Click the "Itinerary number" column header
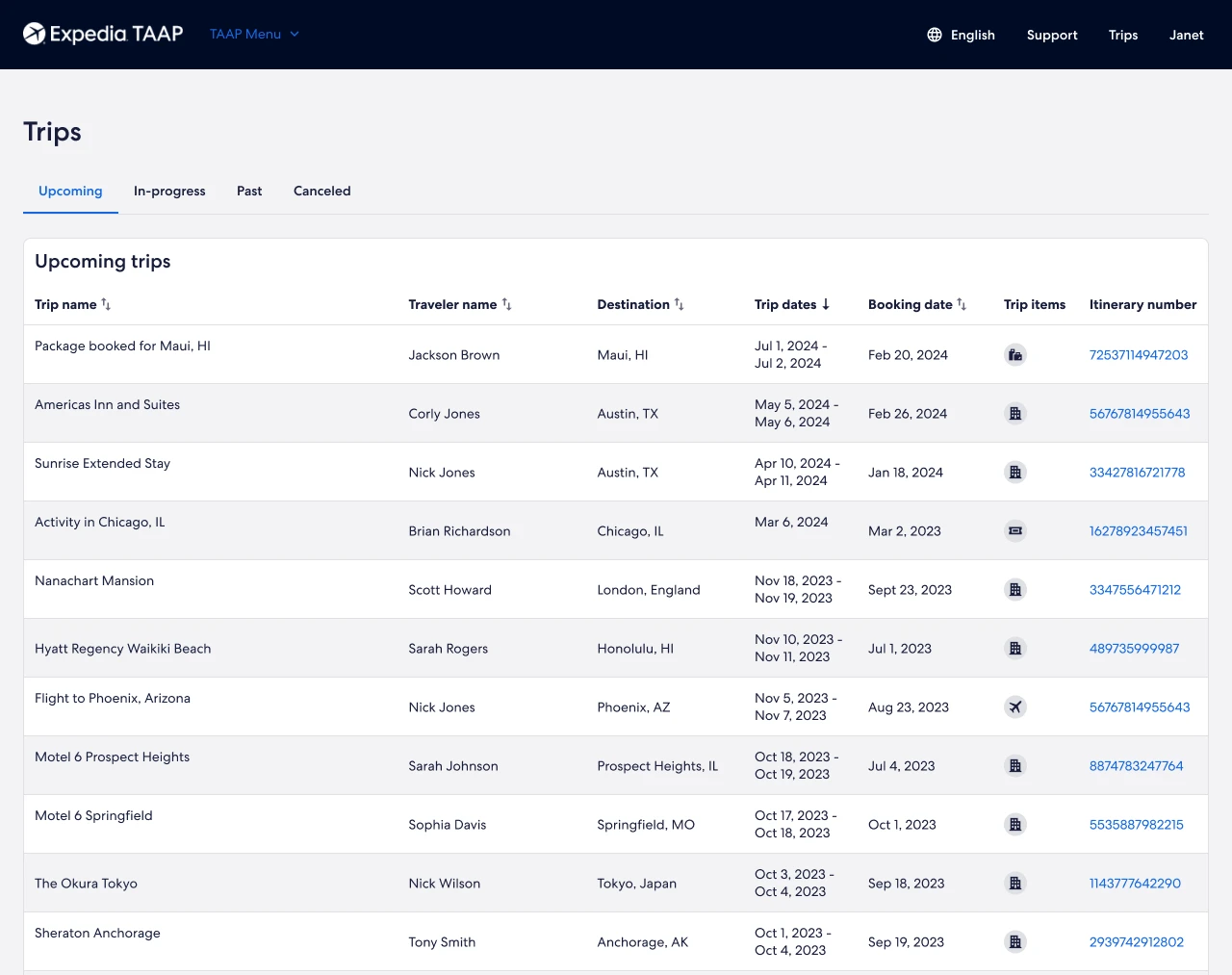 pyautogui.click(x=1142, y=304)
